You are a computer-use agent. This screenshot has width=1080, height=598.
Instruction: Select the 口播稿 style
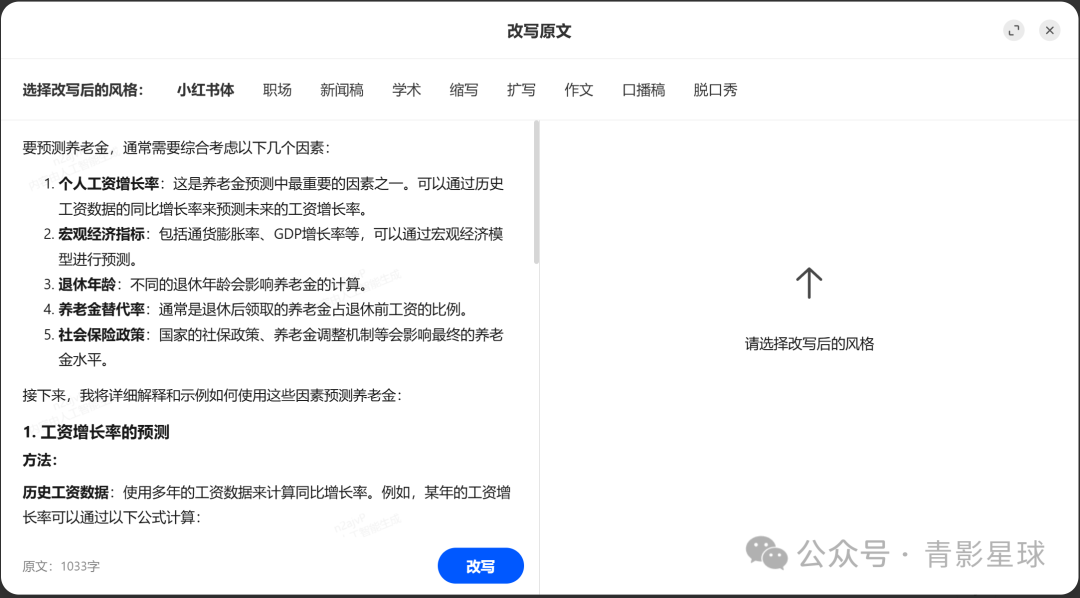tap(643, 89)
